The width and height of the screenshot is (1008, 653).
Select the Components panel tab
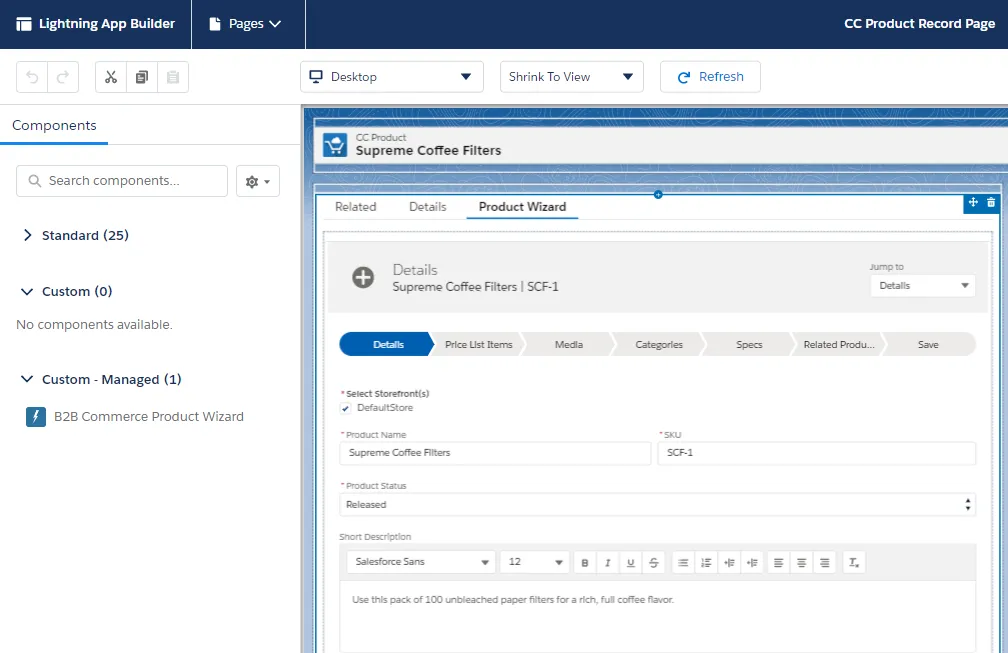[x=54, y=125]
